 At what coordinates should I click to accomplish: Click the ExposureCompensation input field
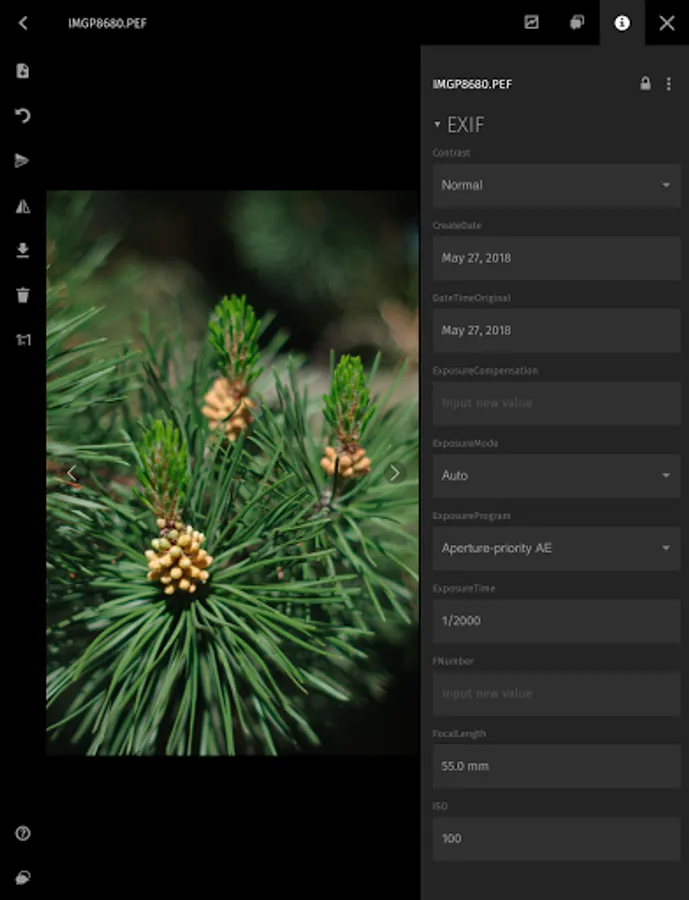tap(556, 403)
